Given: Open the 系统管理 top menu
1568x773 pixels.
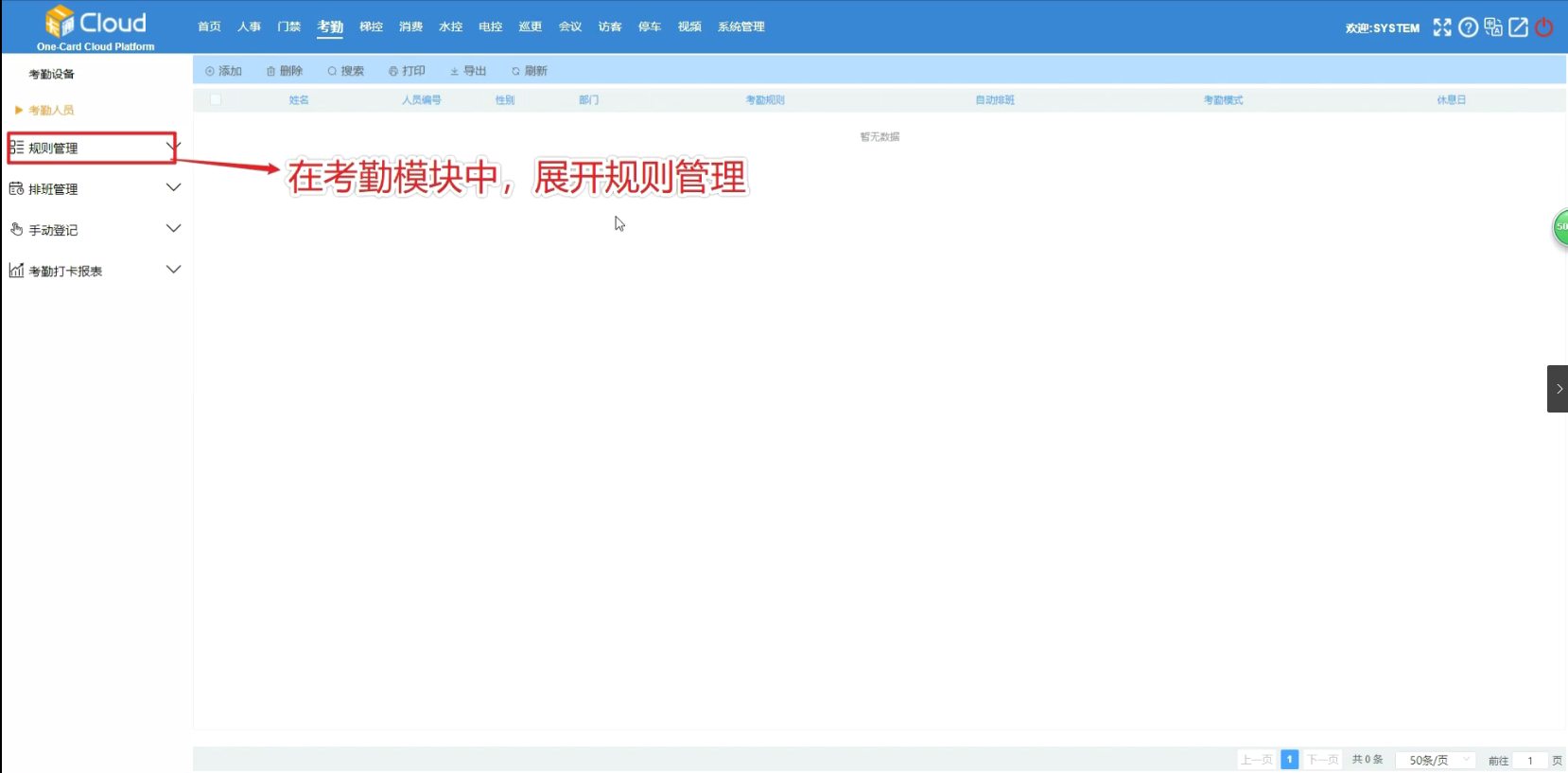Looking at the screenshot, I should (740, 26).
